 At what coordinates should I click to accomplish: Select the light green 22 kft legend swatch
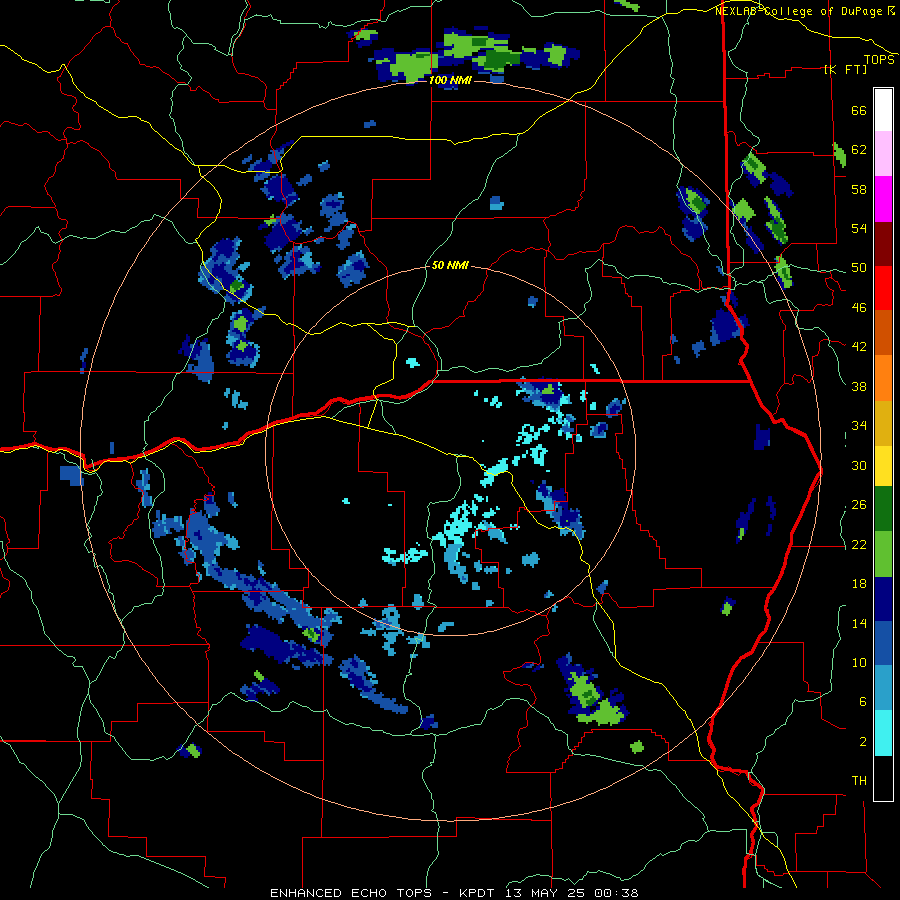883,554
